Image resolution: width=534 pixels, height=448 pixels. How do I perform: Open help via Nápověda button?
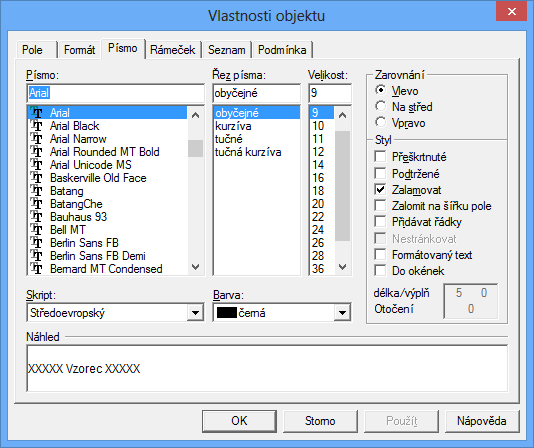point(482,421)
